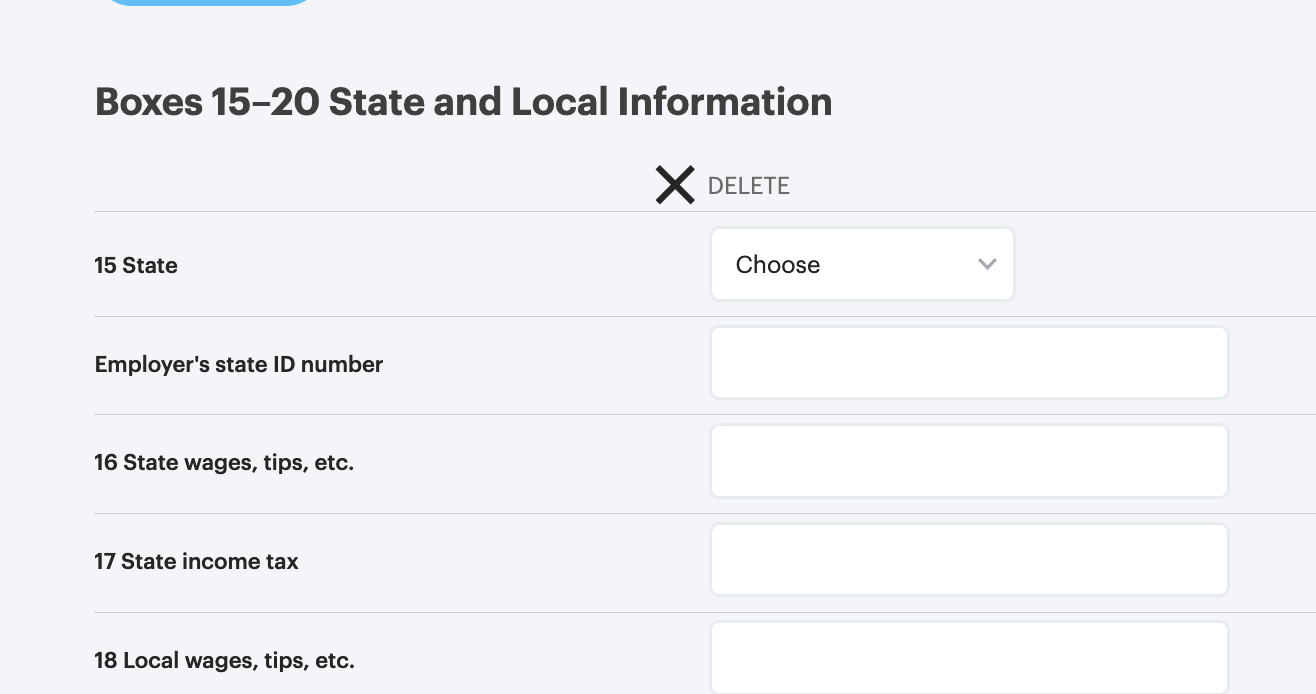The height and width of the screenshot is (694, 1316).
Task: Remove state entry via the black X
Action: tap(675, 185)
